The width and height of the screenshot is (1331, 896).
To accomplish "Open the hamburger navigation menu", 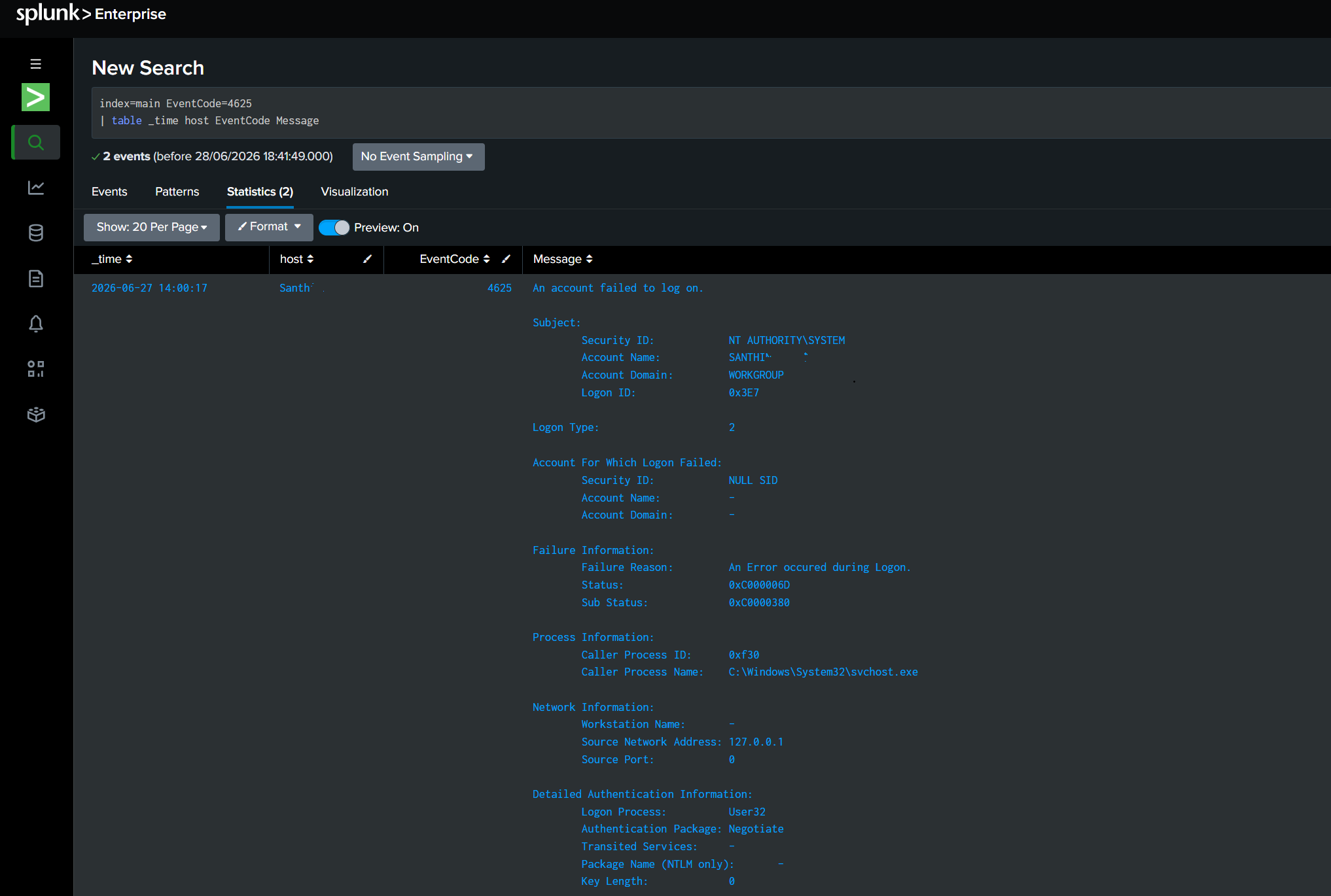I will coord(36,64).
